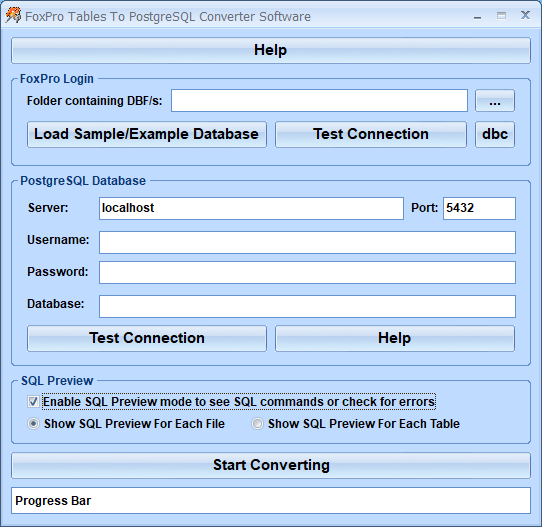Click the Progress Bar area
This screenshot has width=542, height=527.
[x=271, y=500]
